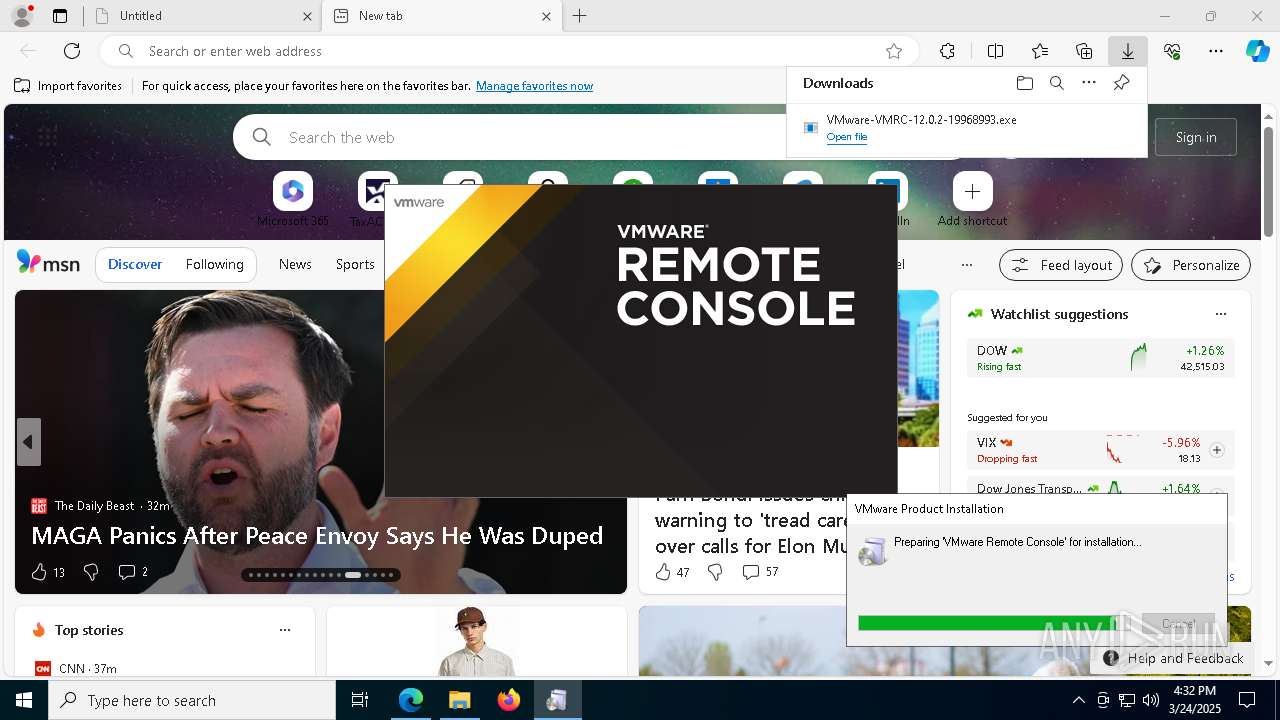Click VMware-VMRC-12.0.2 download filename
This screenshot has width=1280, height=720.
(921, 120)
